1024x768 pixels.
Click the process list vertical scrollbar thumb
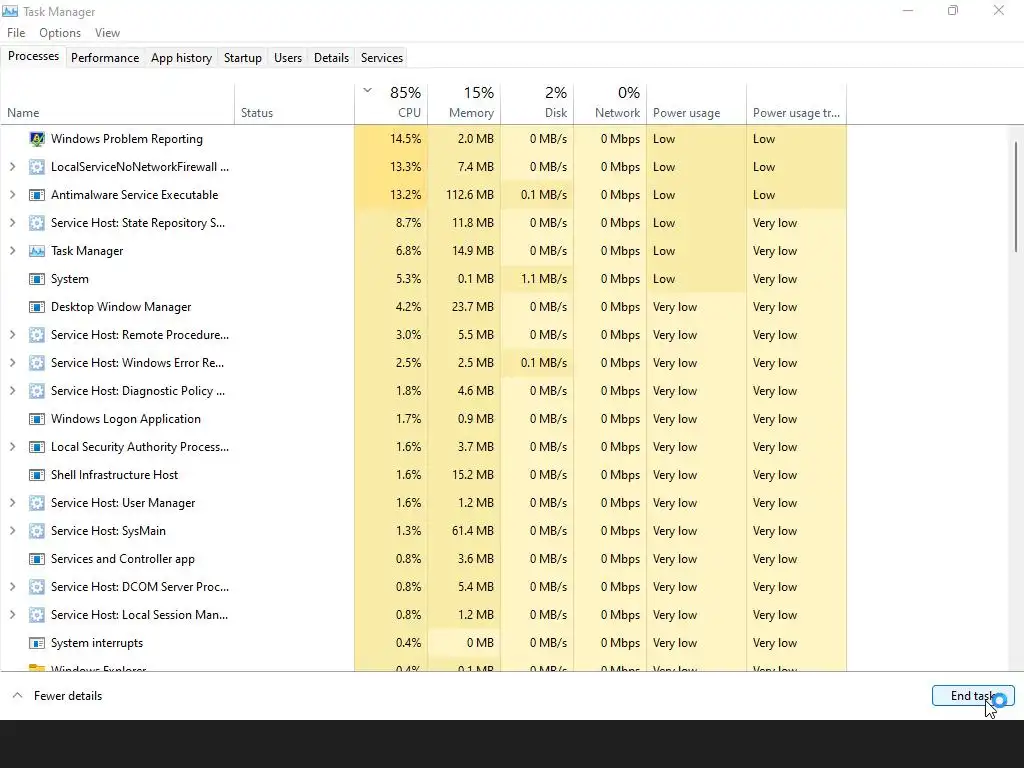pyautogui.click(x=1016, y=196)
